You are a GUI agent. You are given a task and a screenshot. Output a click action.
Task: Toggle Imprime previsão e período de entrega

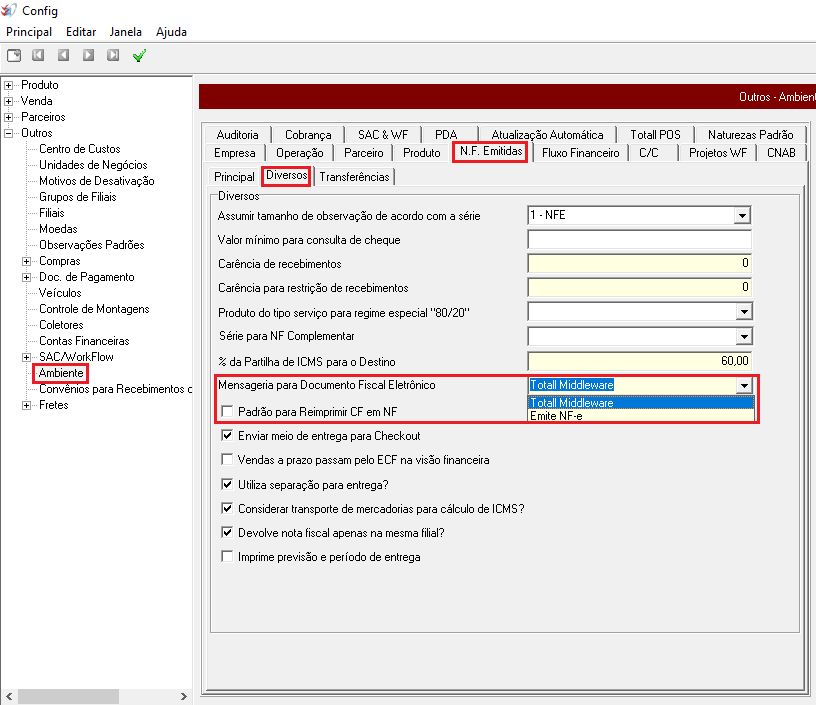click(228, 556)
